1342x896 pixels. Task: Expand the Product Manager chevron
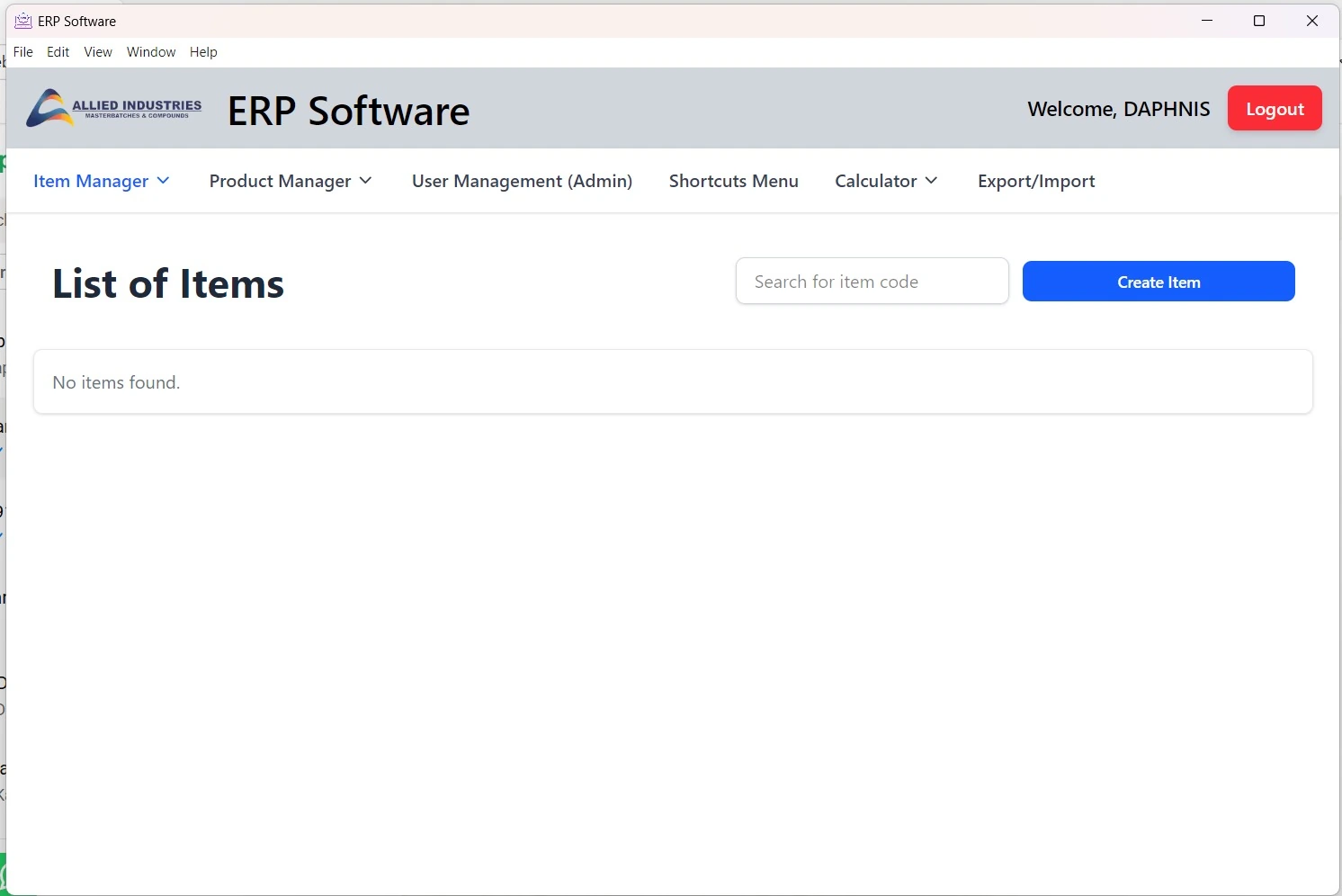pyautogui.click(x=365, y=181)
